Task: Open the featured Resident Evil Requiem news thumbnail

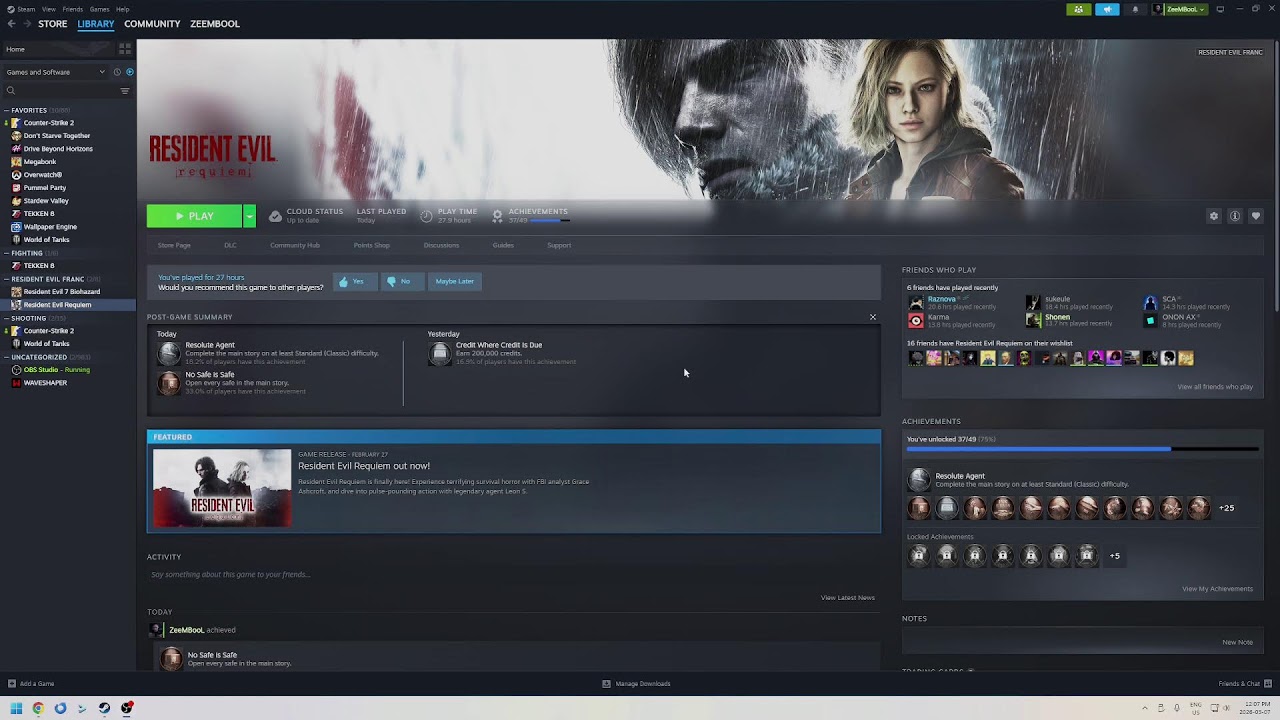Action: tap(222, 488)
